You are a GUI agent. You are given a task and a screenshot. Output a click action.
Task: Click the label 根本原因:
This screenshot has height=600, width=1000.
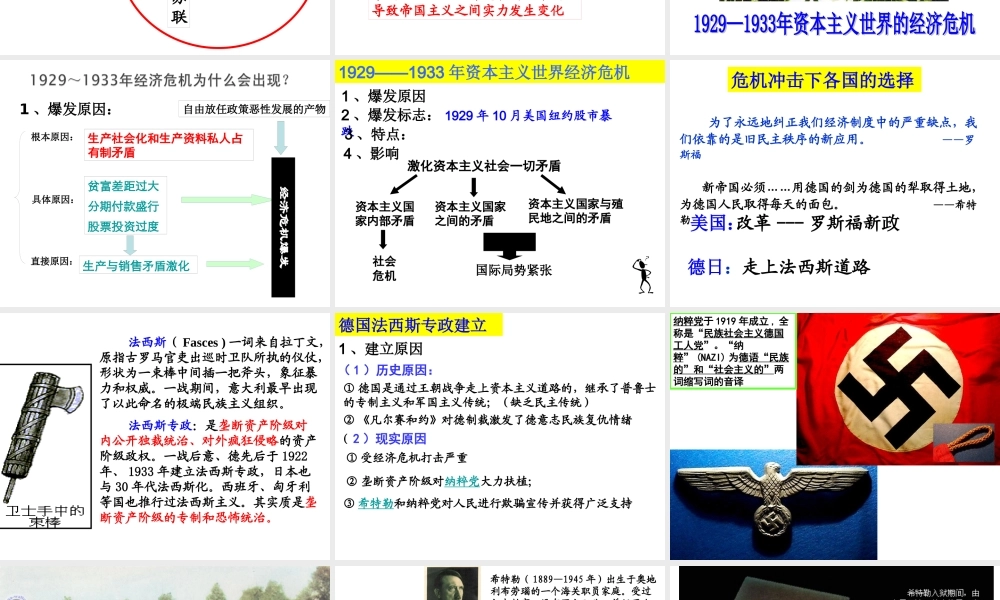click(x=52, y=137)
